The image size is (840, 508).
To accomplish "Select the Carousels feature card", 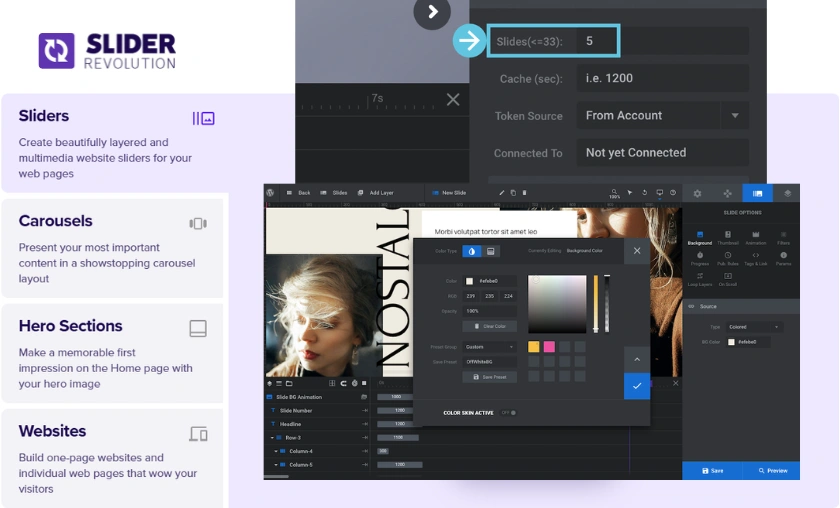I will pos(112,248).
